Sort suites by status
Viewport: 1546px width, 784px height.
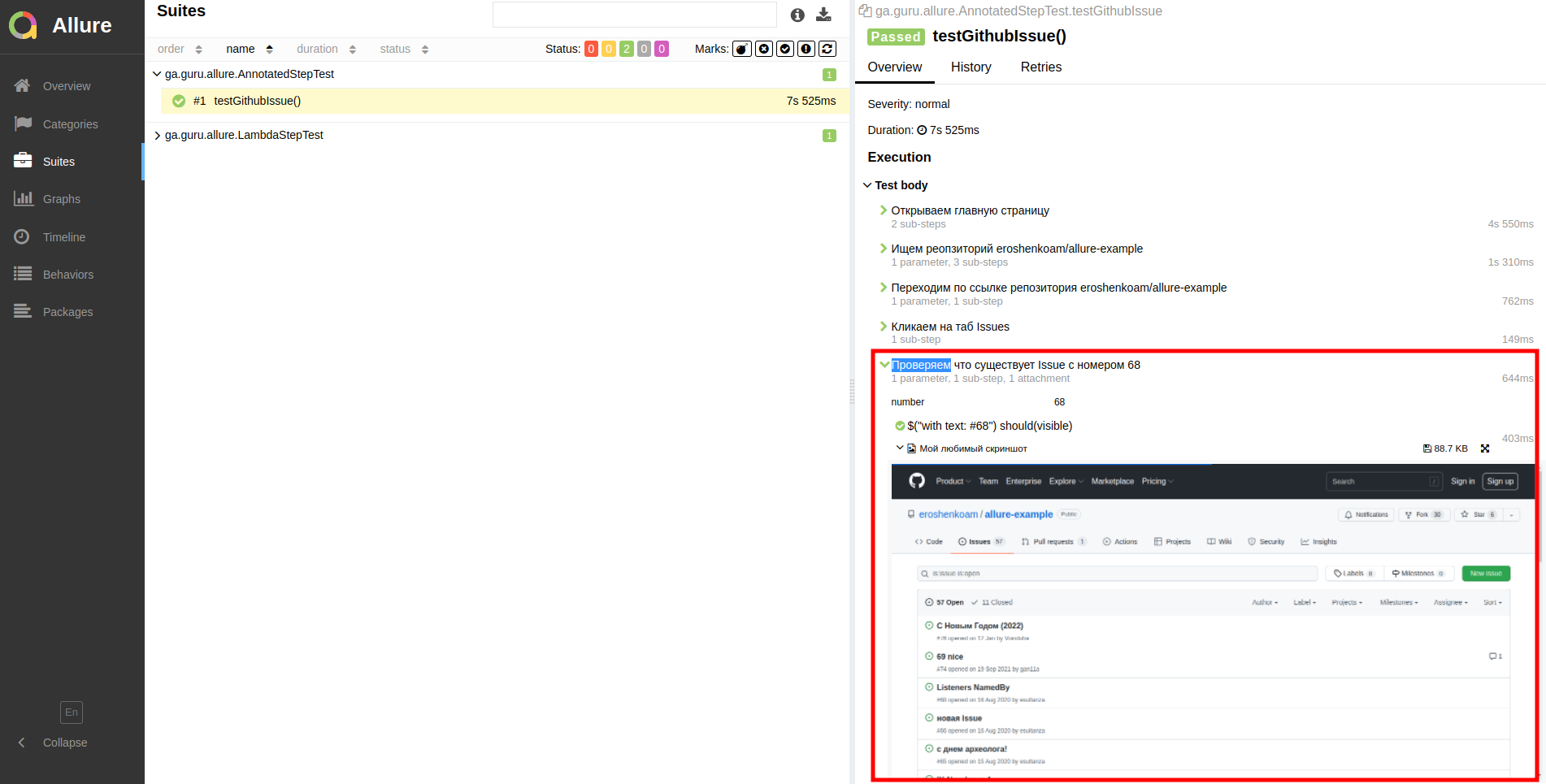pyautogui.click(x=404, y=49)
